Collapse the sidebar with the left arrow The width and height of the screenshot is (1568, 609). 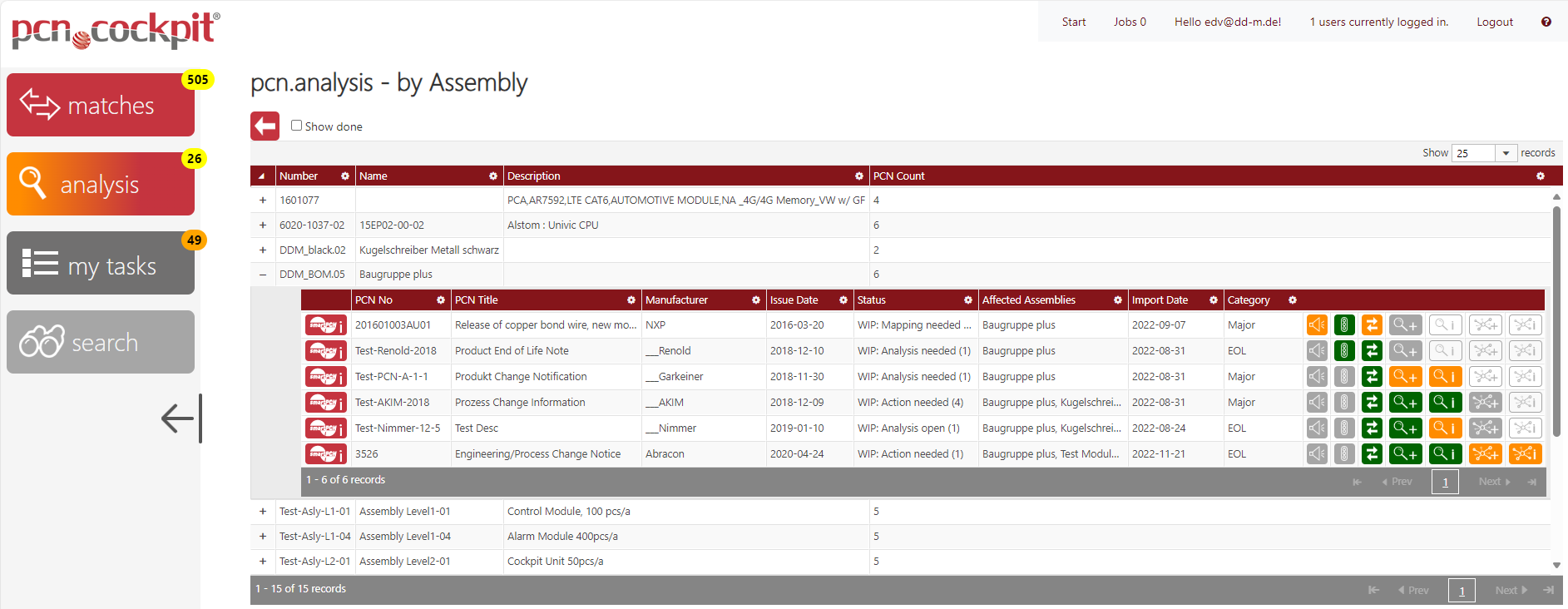tap(180, 418)
